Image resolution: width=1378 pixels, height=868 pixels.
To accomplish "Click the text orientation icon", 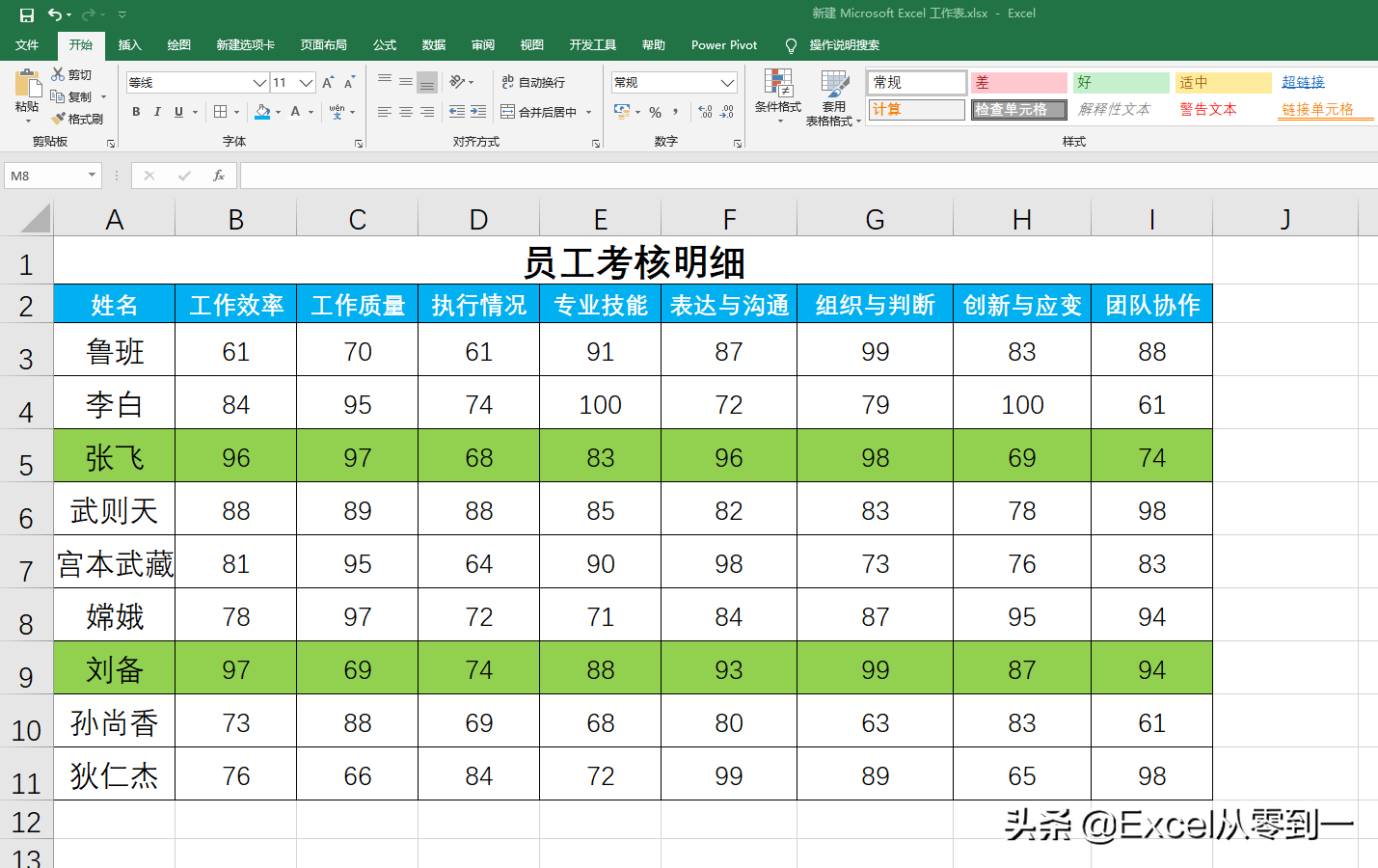I will [457, 82].
